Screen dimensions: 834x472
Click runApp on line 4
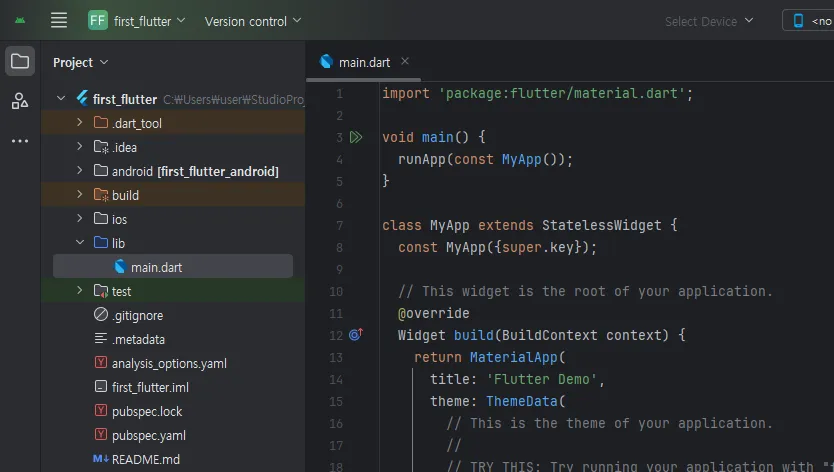pos(422,160)
